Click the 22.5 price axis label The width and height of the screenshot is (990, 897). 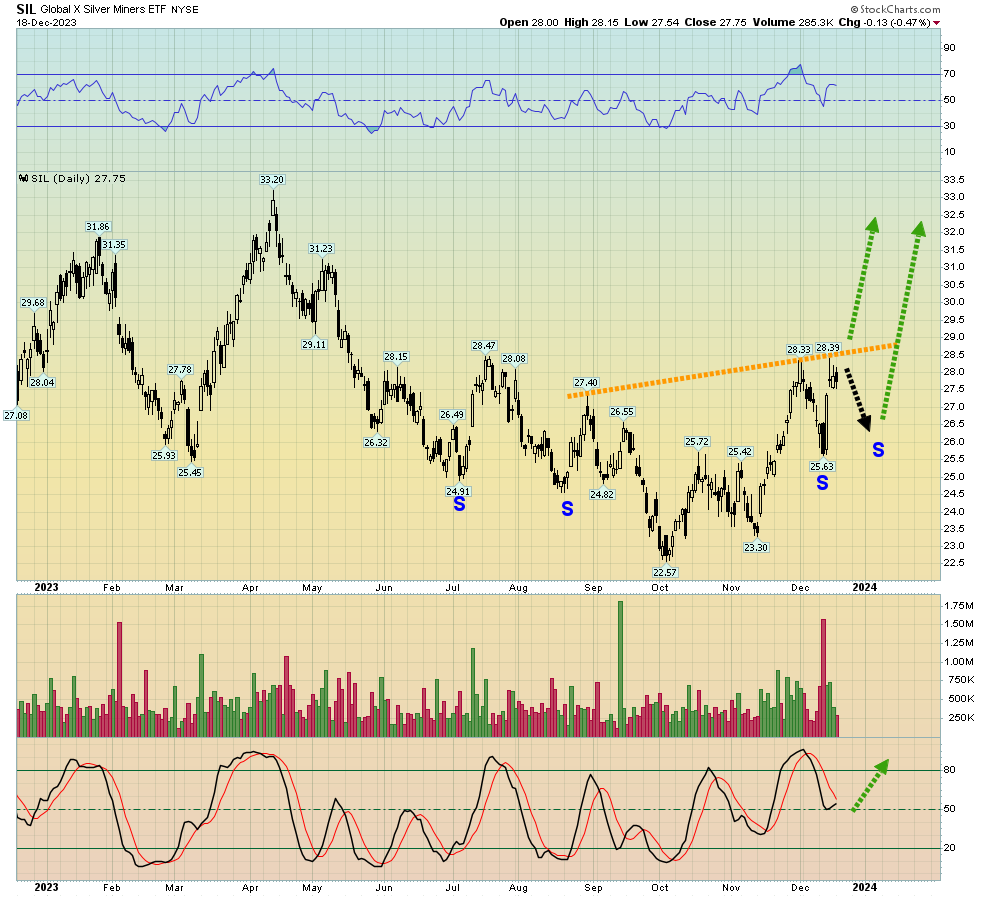tap(953, 563)
